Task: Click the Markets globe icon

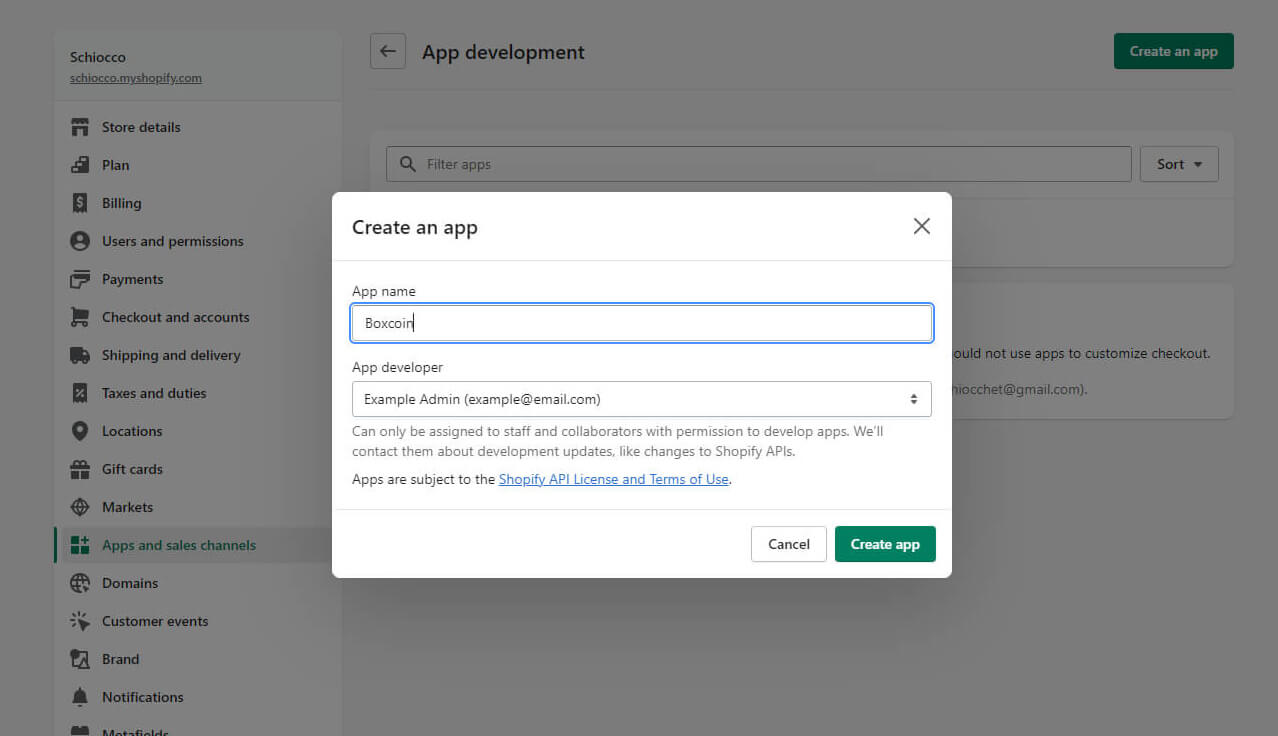Action: click(x=80, y=507)
